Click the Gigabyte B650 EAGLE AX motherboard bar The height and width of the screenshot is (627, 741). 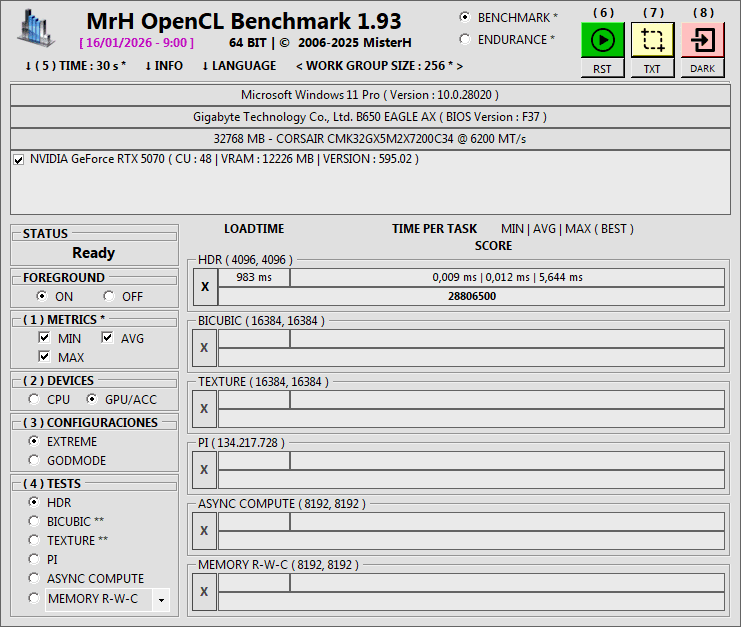[x=370, y=117]
